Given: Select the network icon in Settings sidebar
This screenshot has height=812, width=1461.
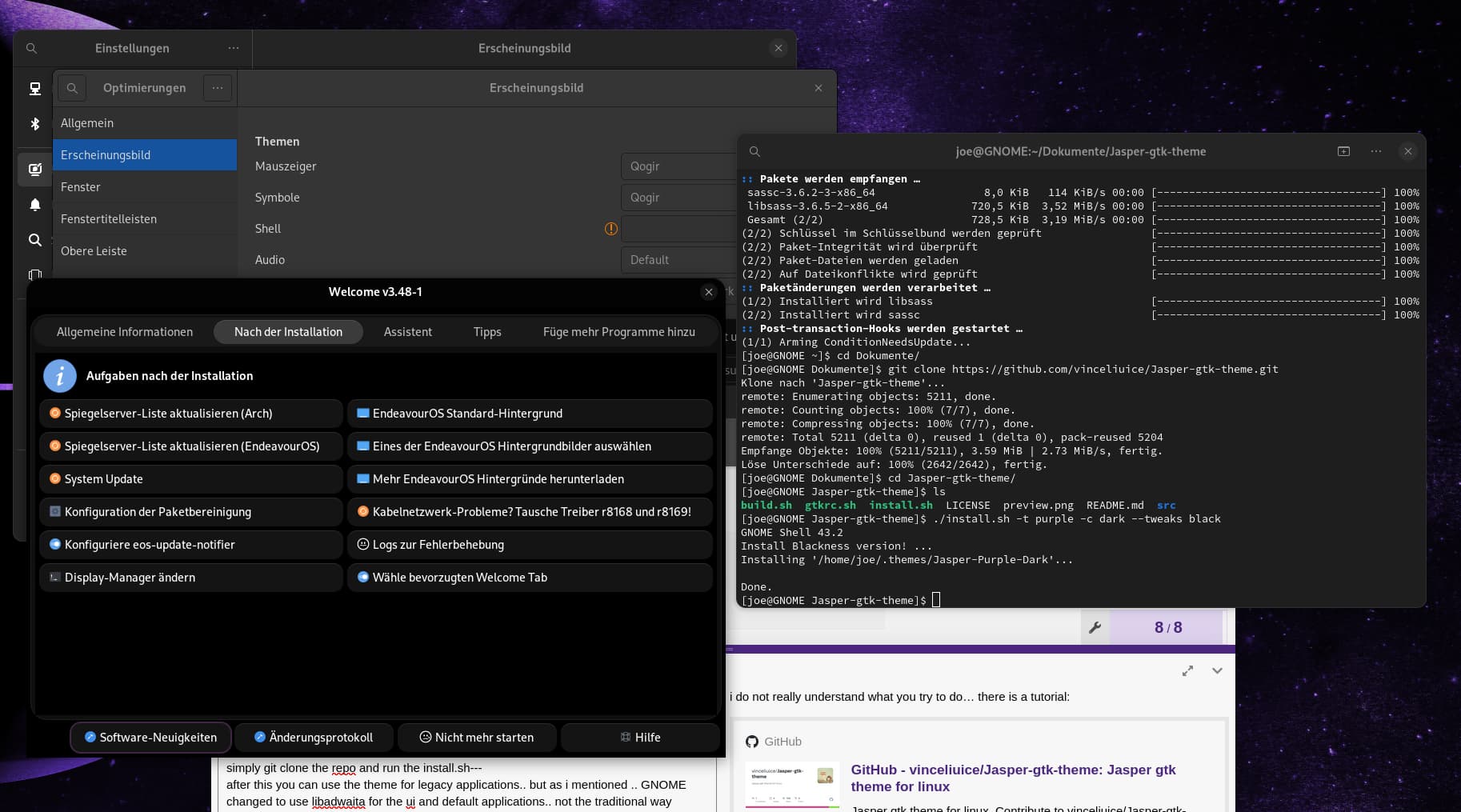Looking at the screenshot, I should coord(34,89).
